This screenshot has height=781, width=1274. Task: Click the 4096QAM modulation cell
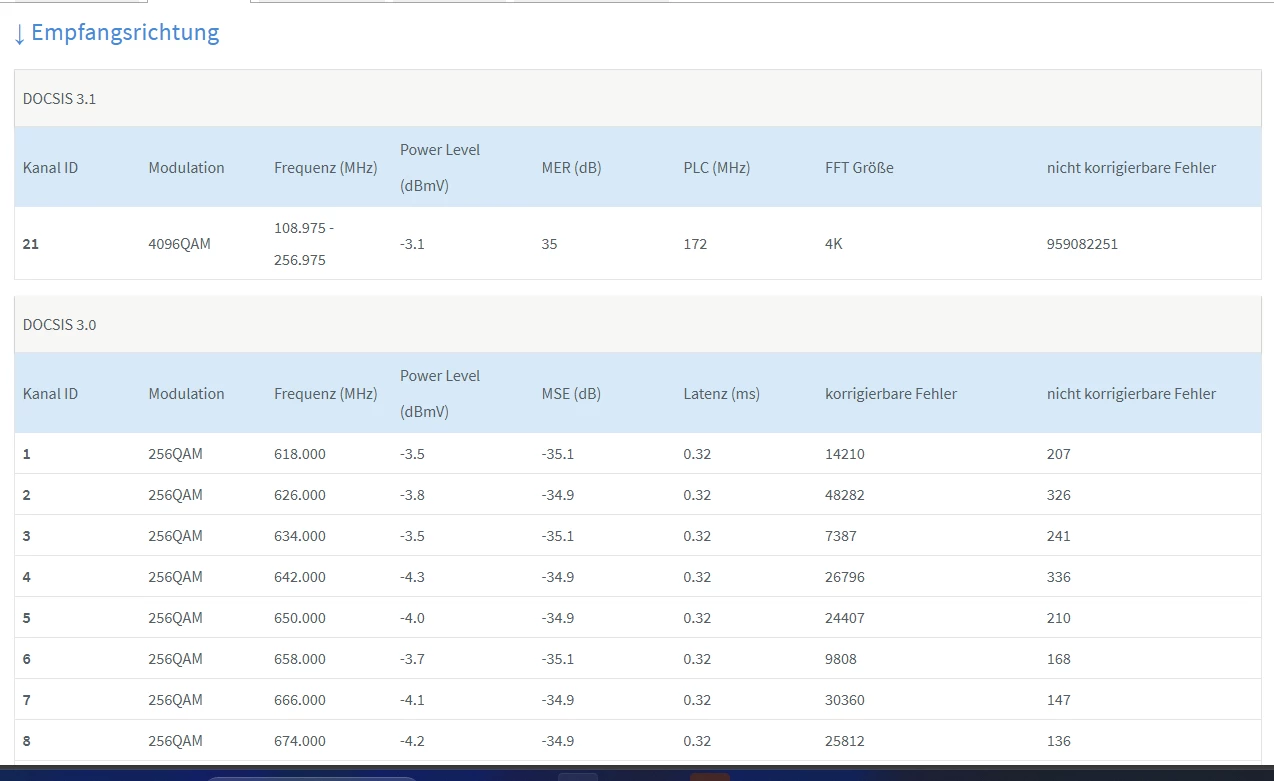coord(179,244)
